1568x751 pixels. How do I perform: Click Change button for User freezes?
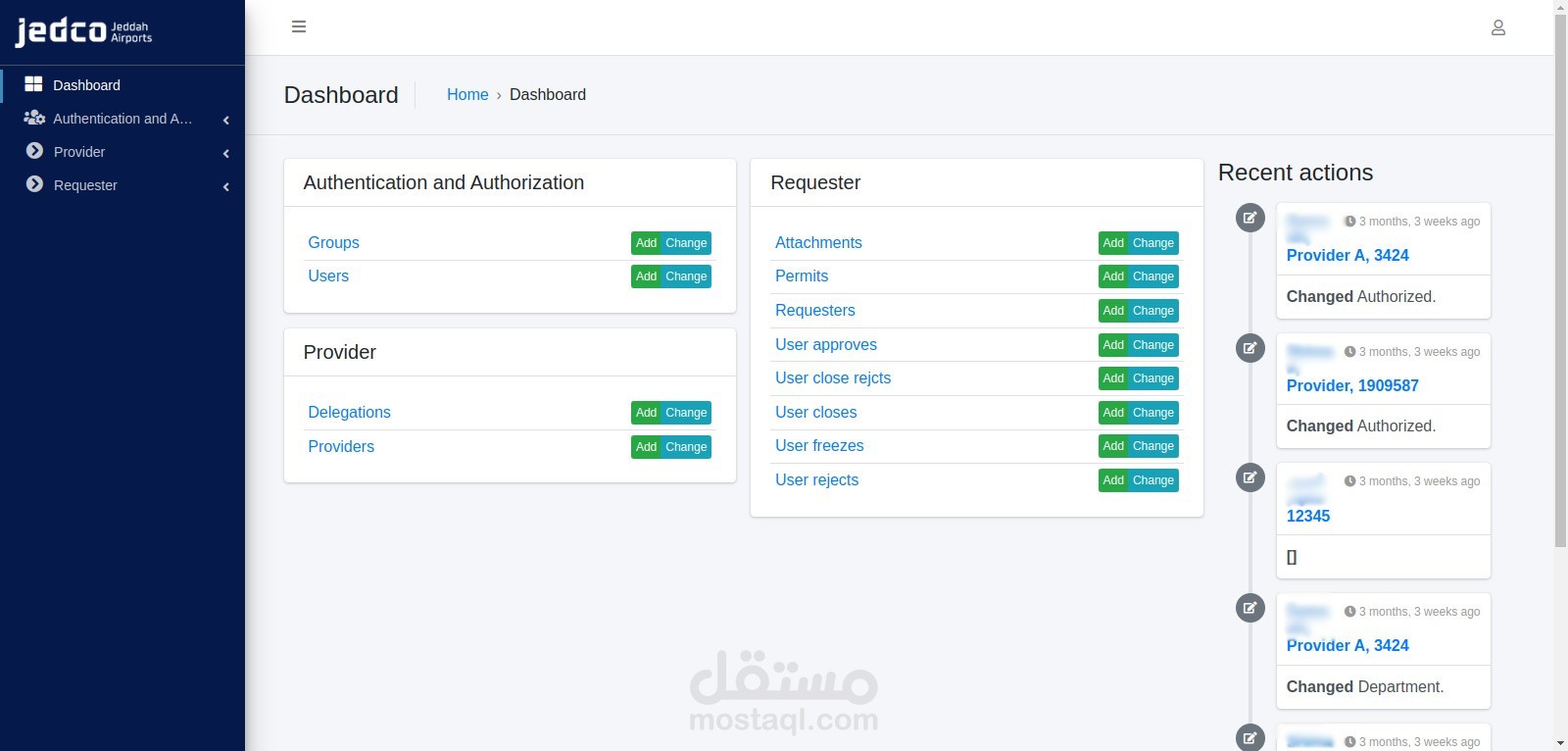click(x=1153, y=446)
